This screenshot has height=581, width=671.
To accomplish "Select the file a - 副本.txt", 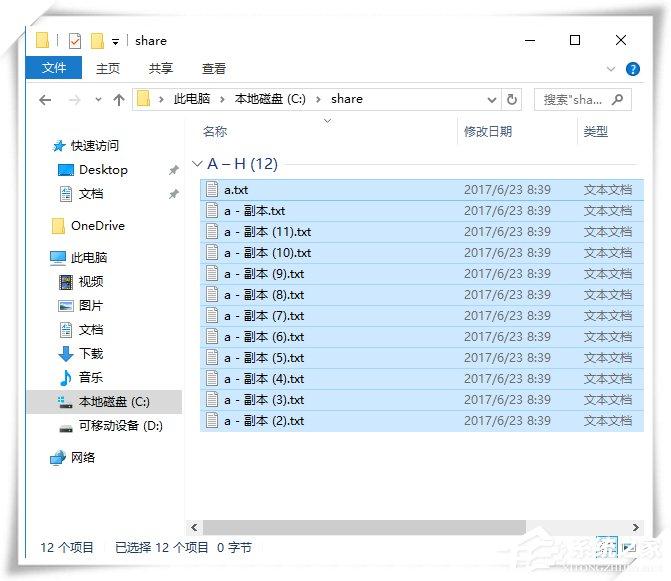I will point(422,210).
